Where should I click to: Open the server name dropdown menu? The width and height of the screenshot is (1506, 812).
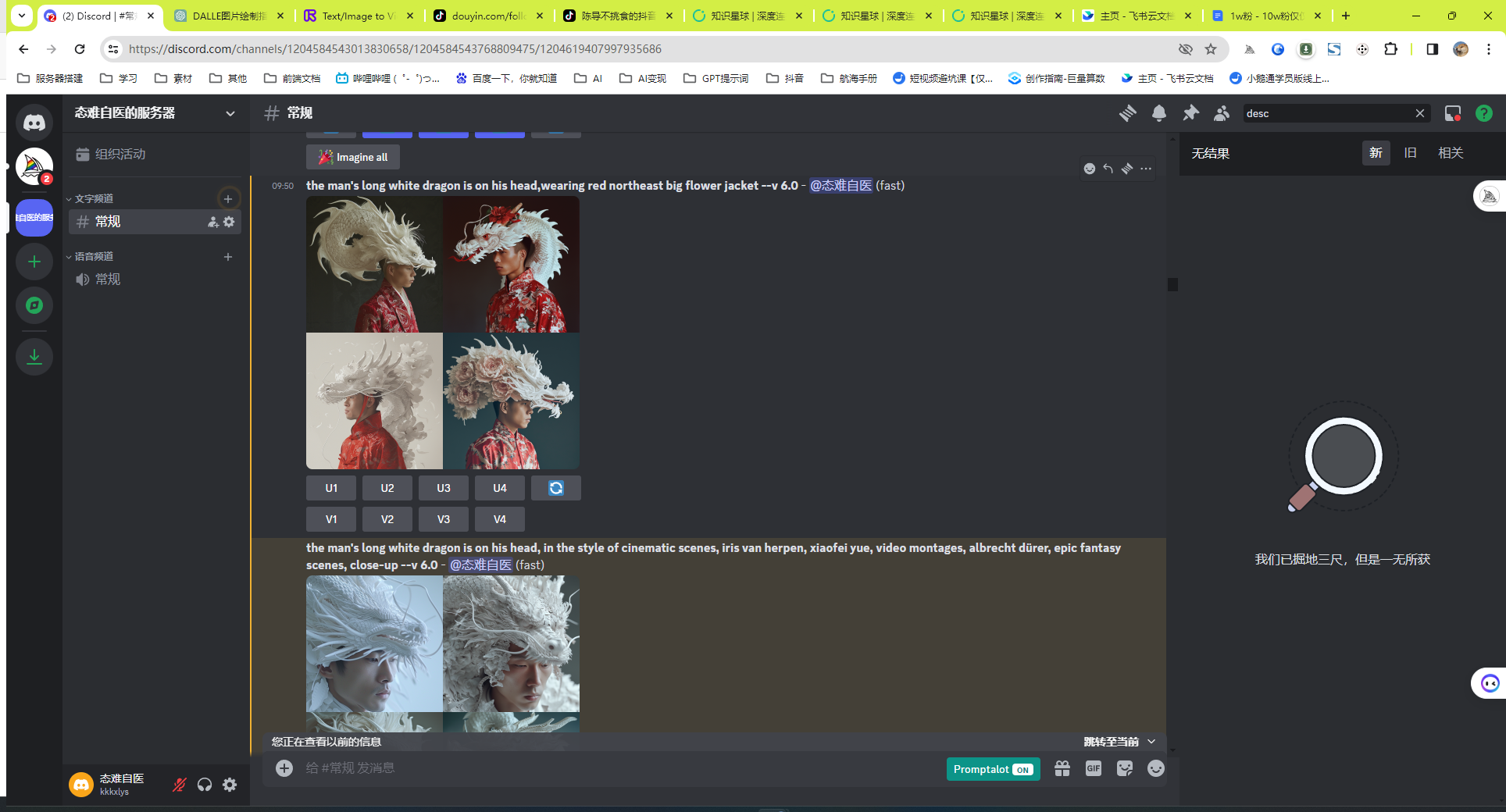(x=155, y=113)
